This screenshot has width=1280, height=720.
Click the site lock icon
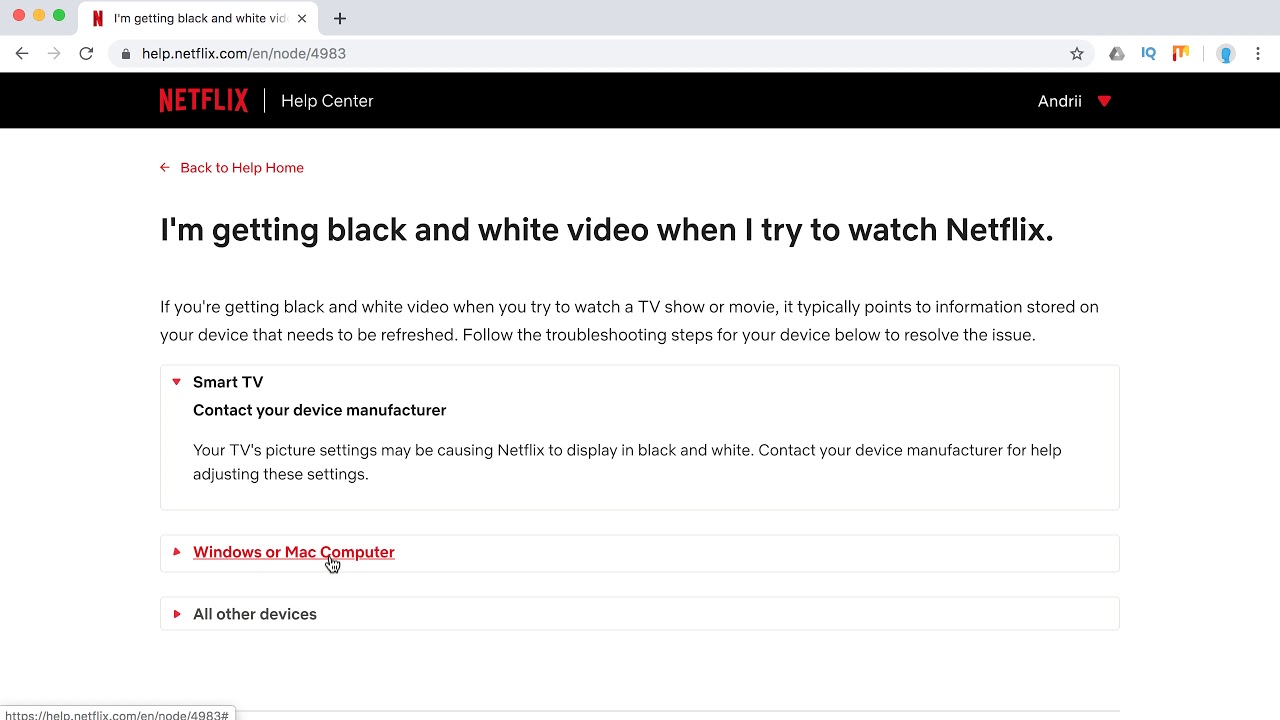(x=126, y=54)
